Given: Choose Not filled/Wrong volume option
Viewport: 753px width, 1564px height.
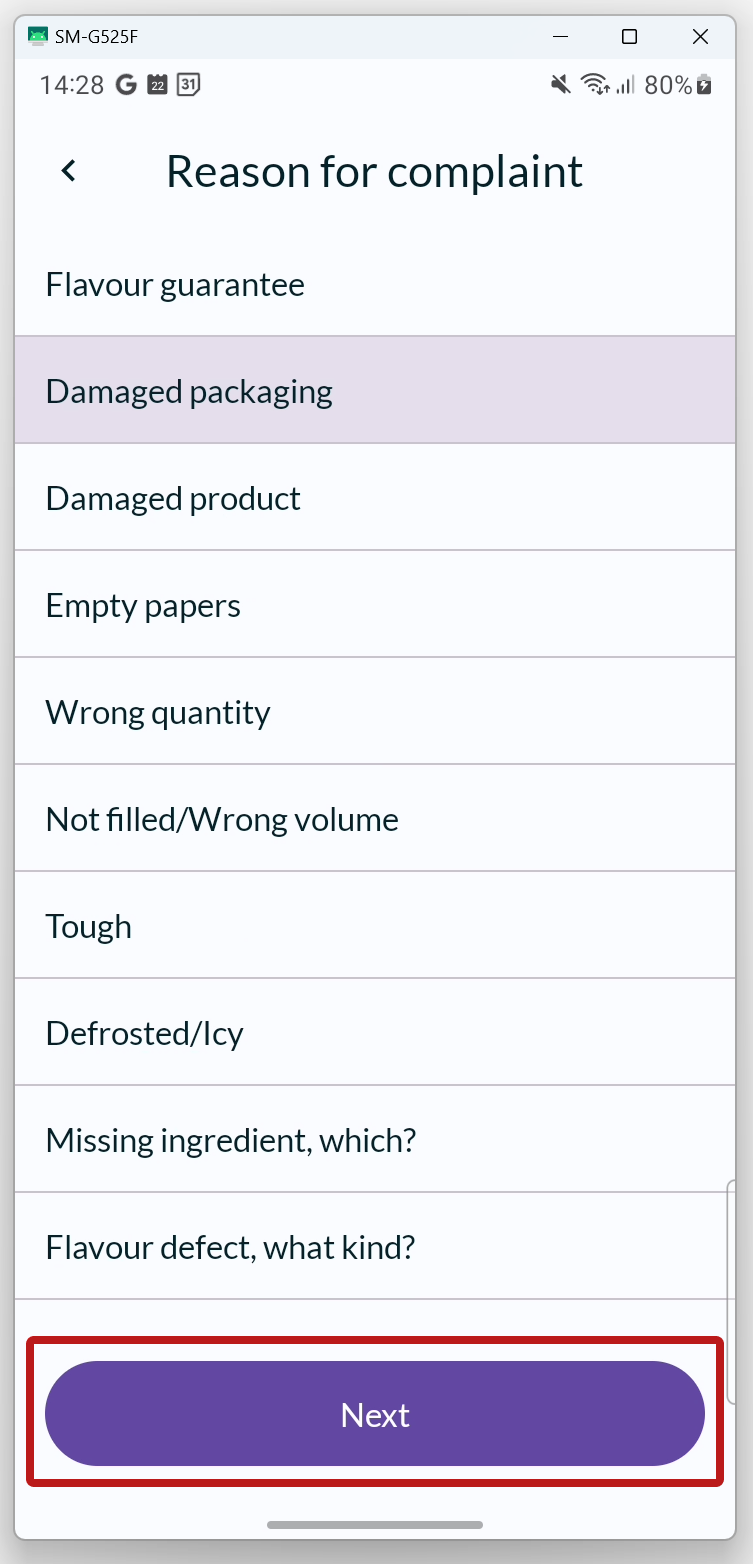Looking at the screenshot, I should tap(375, 818).
